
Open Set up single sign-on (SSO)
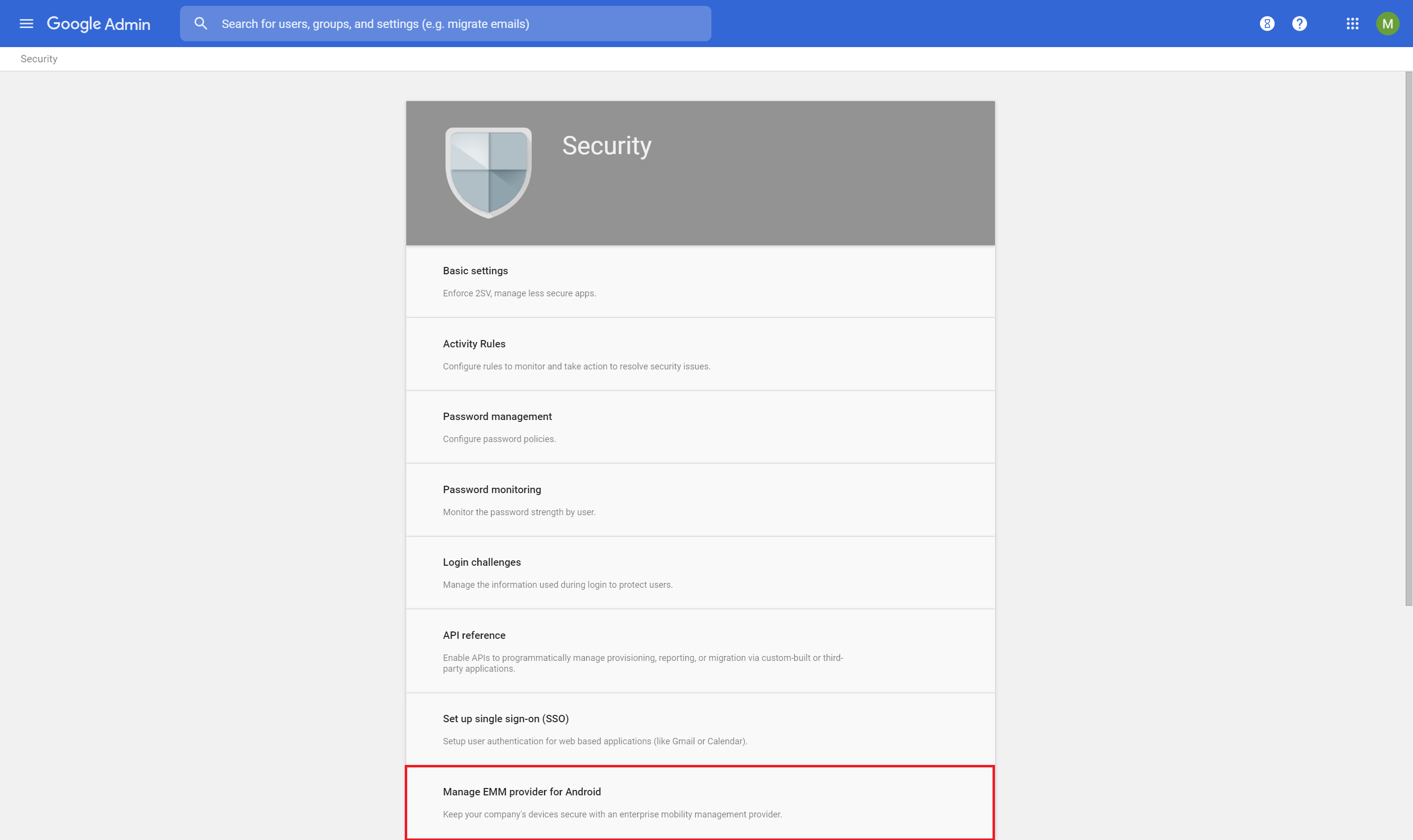click(700, 729)
